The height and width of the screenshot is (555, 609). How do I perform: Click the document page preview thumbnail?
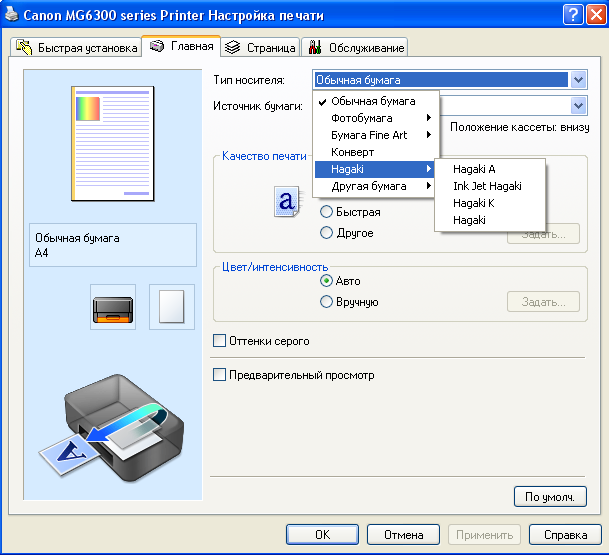point(113,144)
